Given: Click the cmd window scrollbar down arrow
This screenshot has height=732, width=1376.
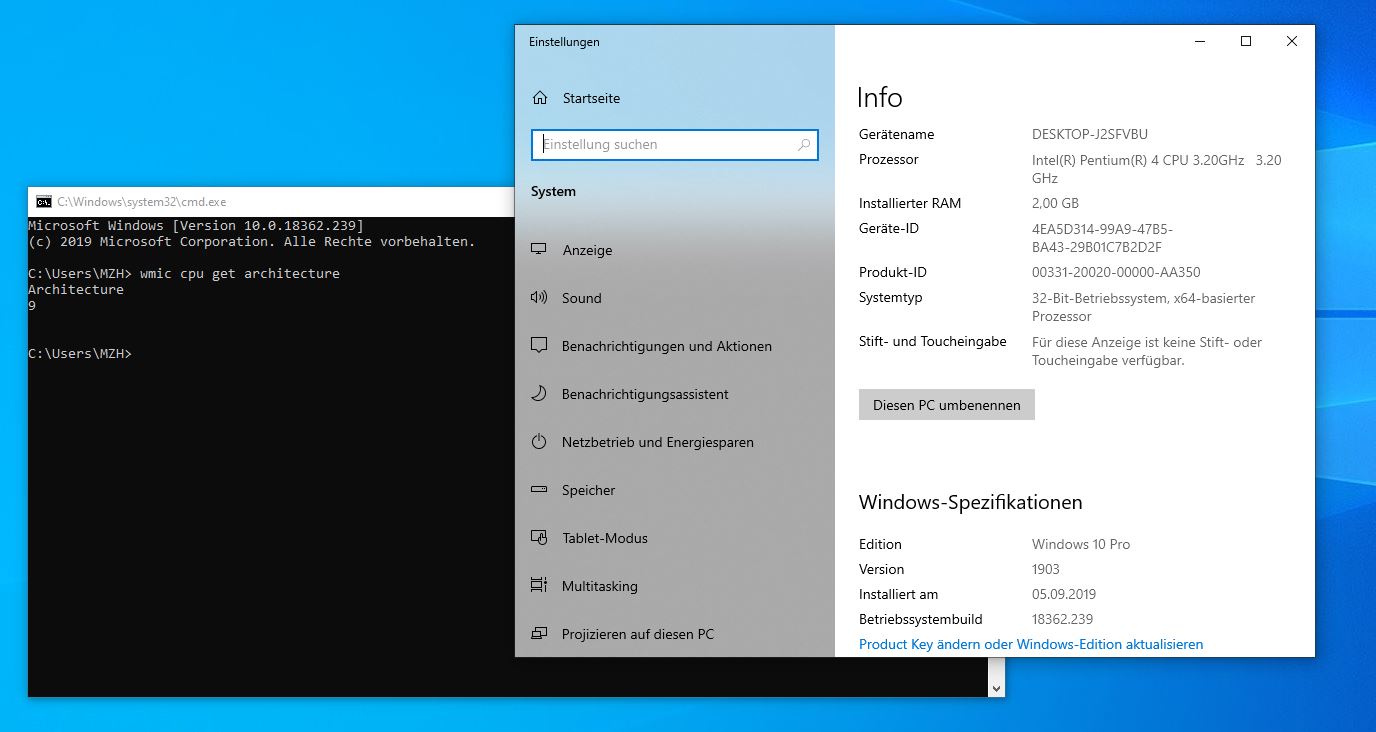Looking at the screenshot, I should 995,689.
